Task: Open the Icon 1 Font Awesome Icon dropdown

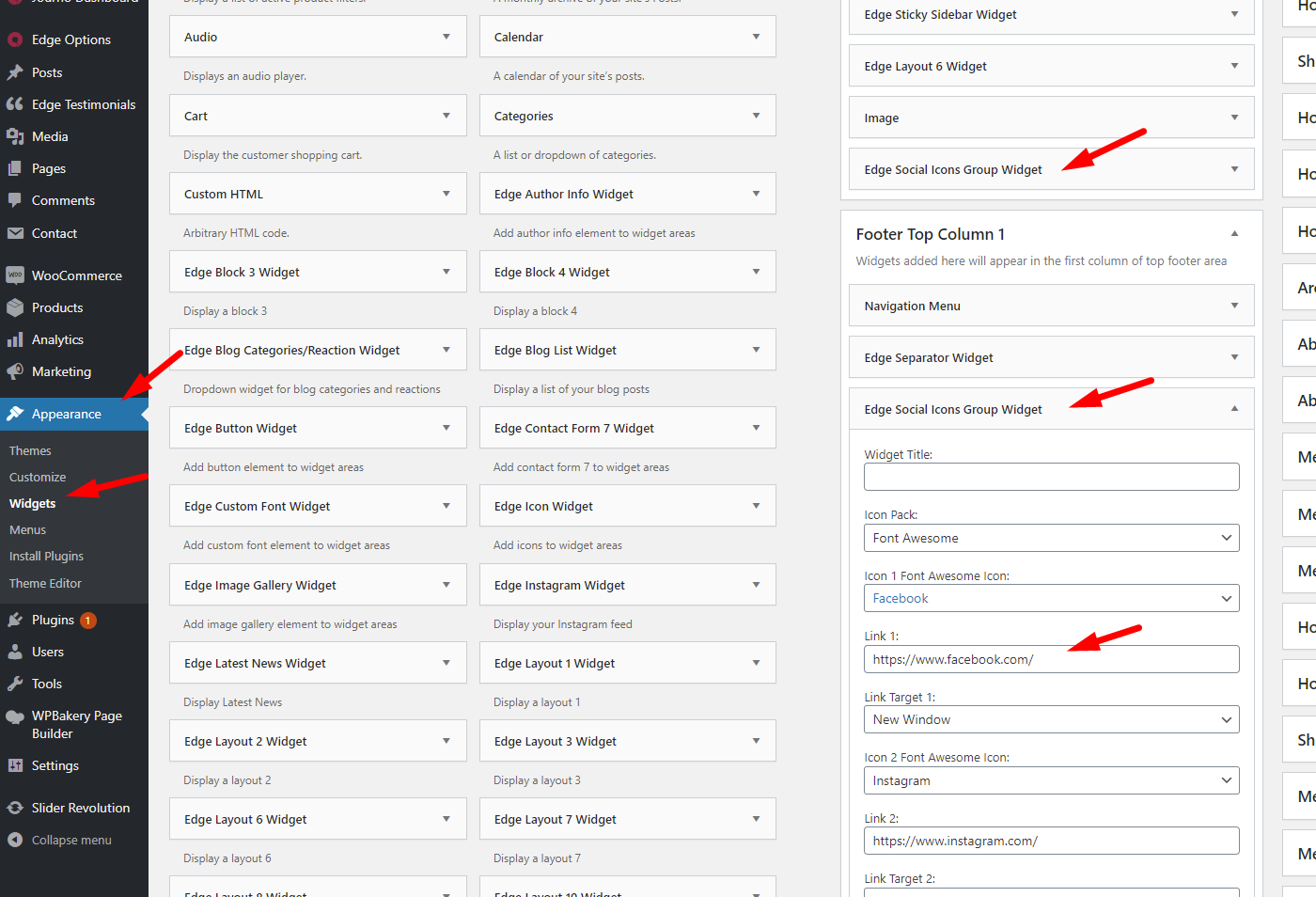Action: tap(1051, 598)
